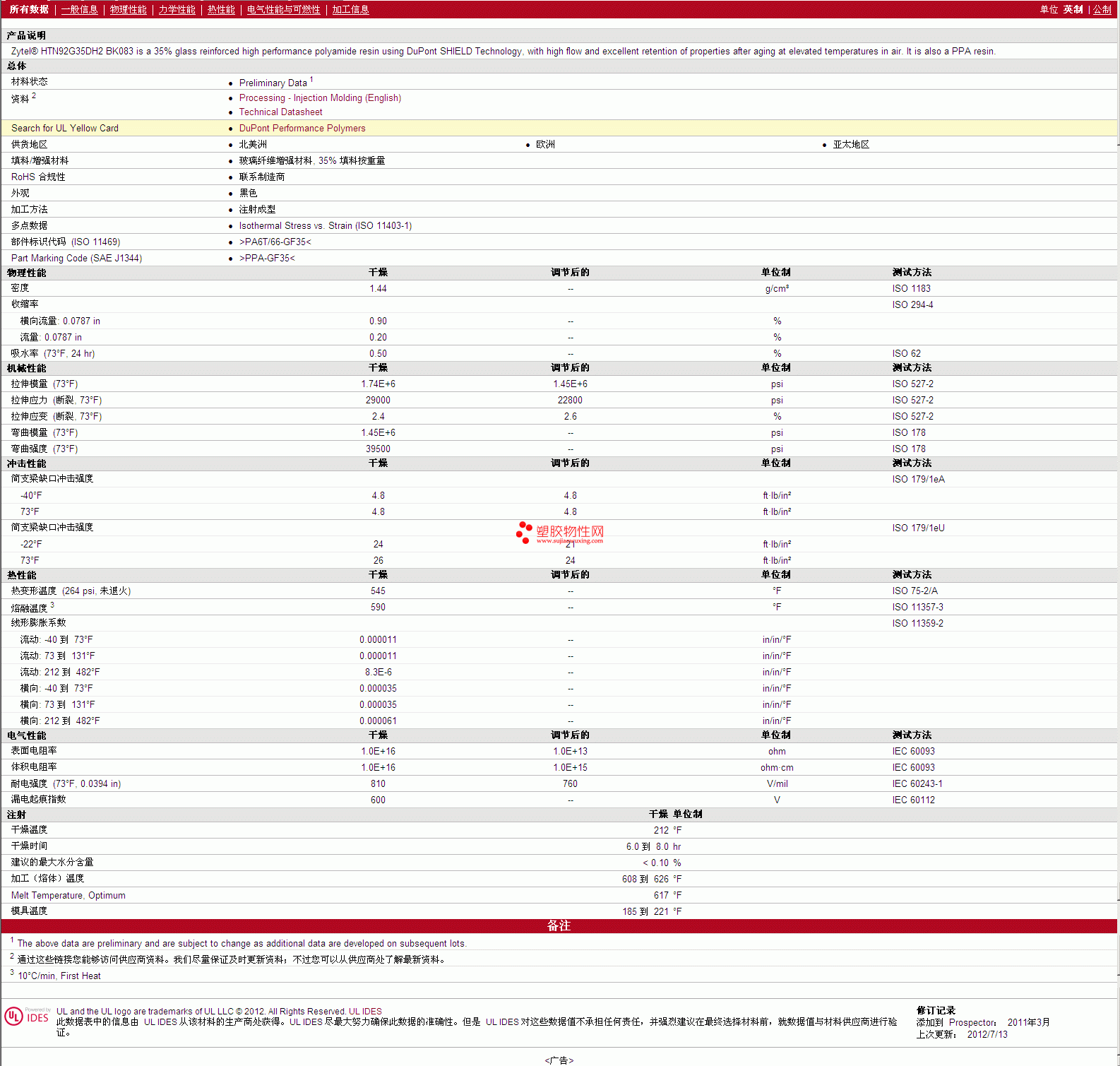This screenshot has width=1120, height=1066.
Task: Click the 联系制造商 RoHS entry
Action: coord(262,177)
